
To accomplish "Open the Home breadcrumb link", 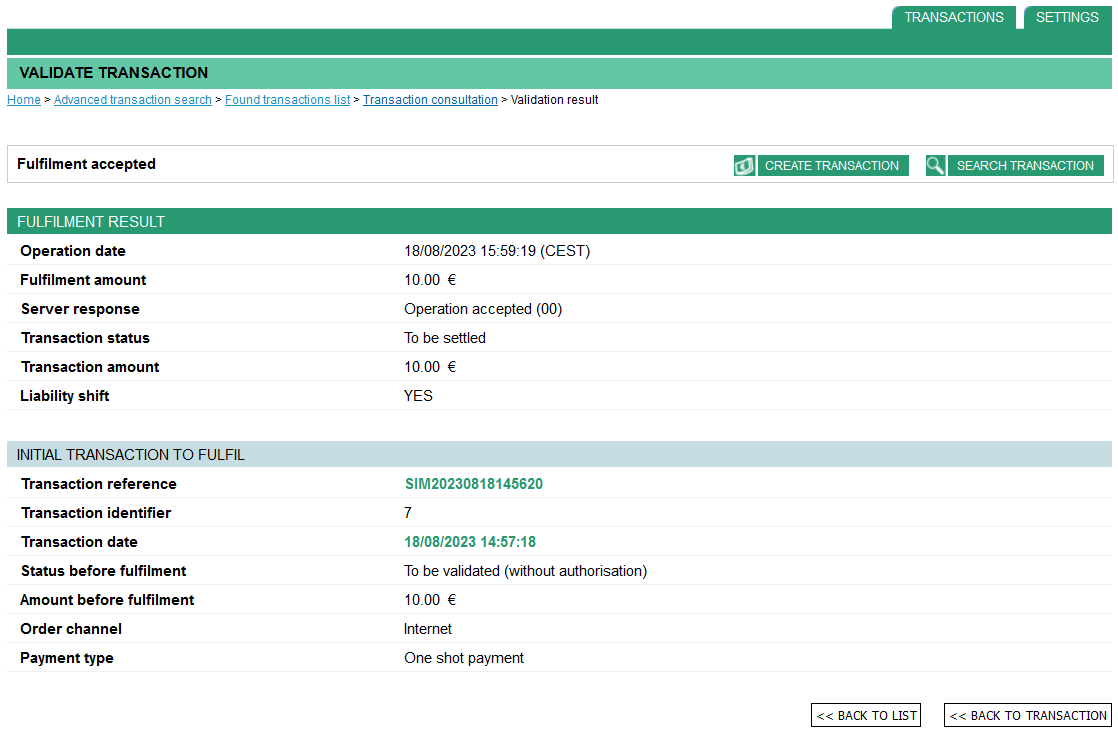I will point(23,99).
